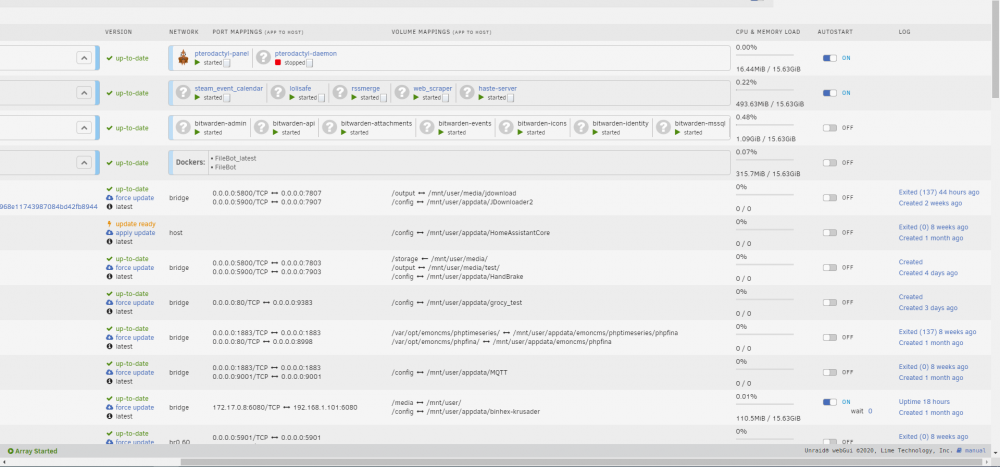The height and width of the screenshot is (467, 1000).
Task: Click the bitwarden-mssql container icon
Action: (664, 128)
